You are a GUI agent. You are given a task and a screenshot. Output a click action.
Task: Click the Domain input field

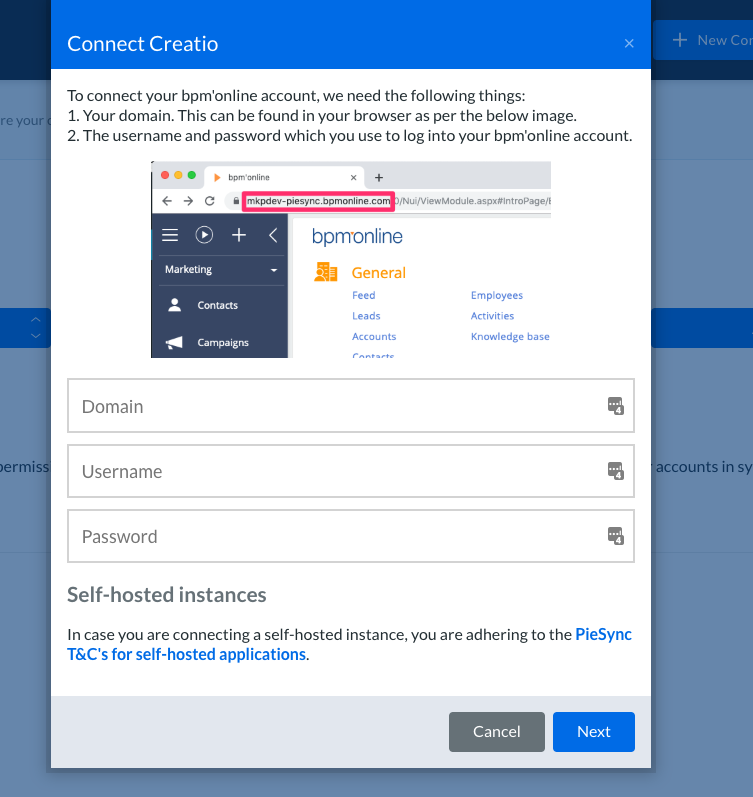(351, 406)
